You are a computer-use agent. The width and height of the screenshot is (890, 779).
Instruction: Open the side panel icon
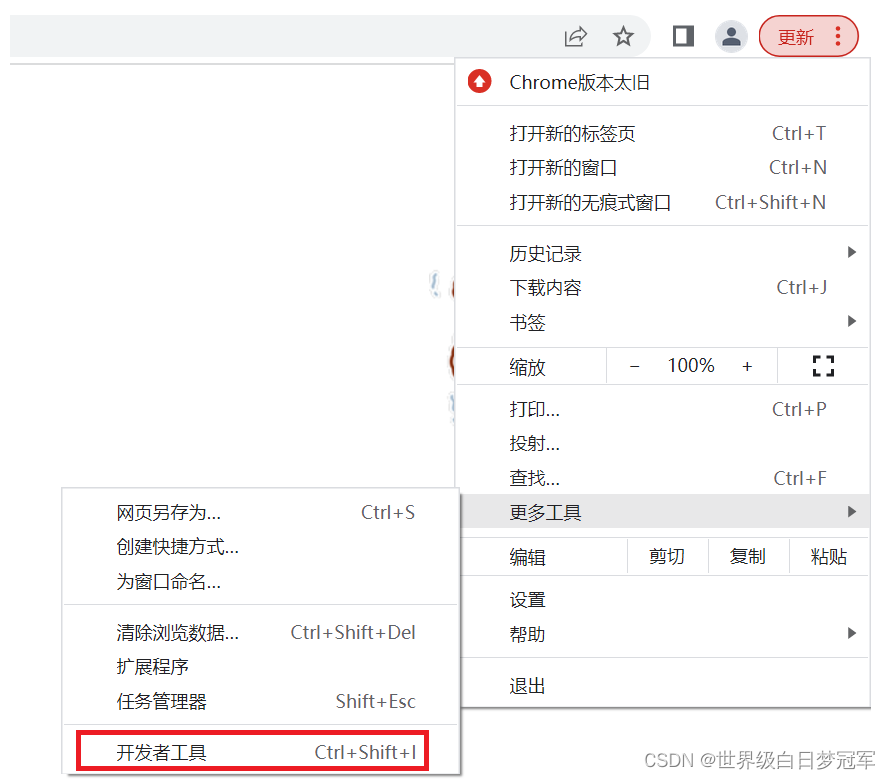click(x=682, y=36)
